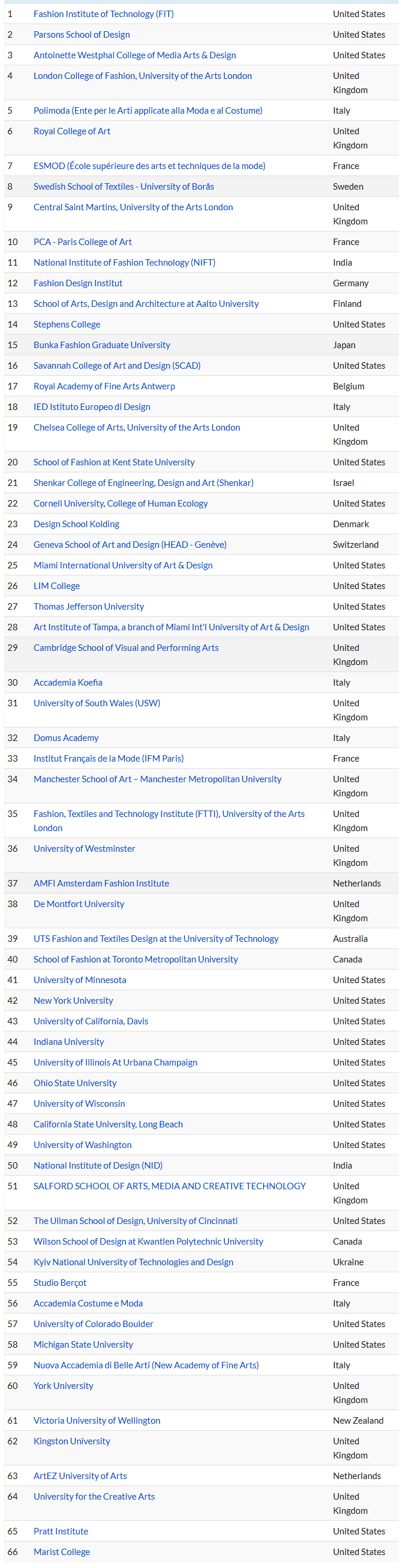The height and width of the screenshot is (1568, 401).
Task: Open Fashion Institute of Technology (FIT) link
Action: pos(104,14)
